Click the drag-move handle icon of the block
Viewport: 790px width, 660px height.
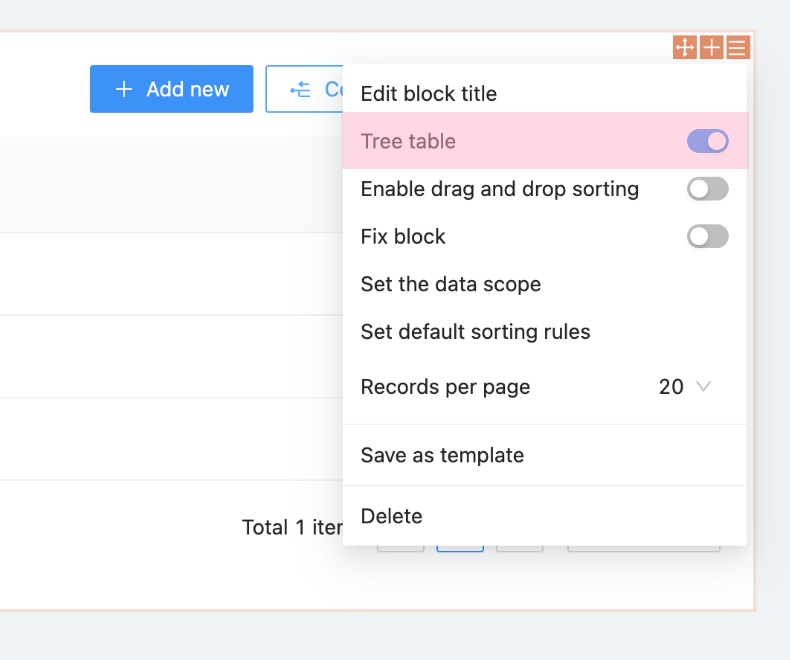[685, 48]
